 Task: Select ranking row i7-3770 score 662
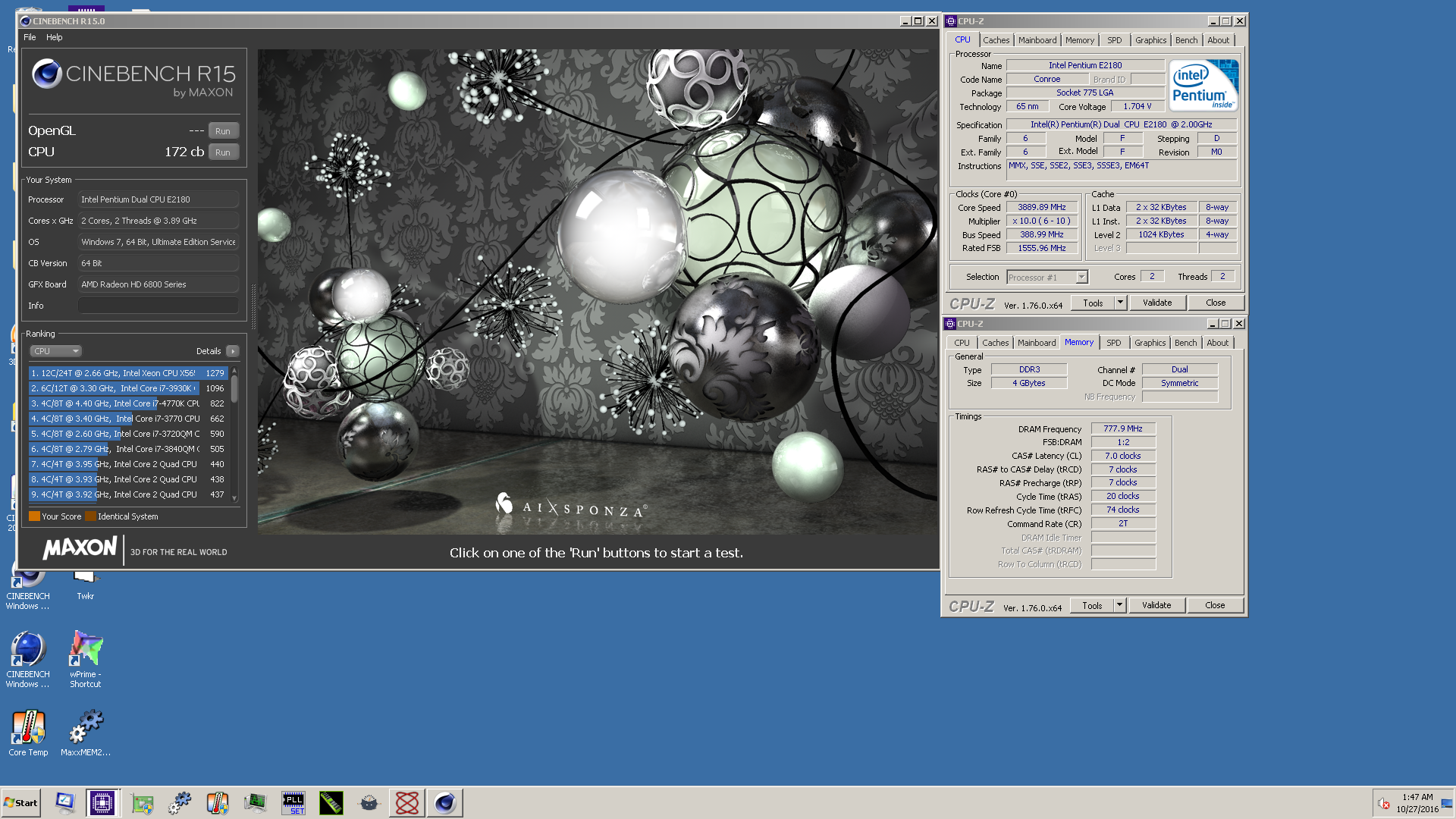click(128, 419)
